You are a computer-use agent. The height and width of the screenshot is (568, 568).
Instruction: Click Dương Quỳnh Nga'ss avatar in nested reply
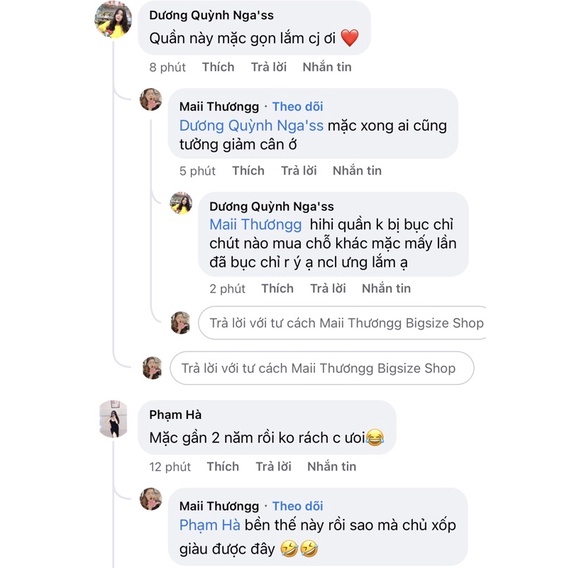pyautogui.click(x=181, y=203)
